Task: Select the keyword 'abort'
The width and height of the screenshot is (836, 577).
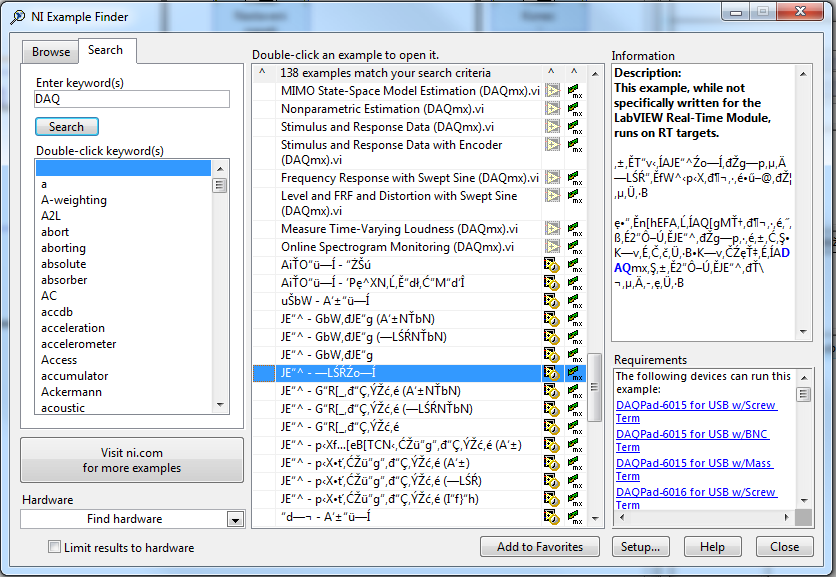Action: tap(55, 232)
